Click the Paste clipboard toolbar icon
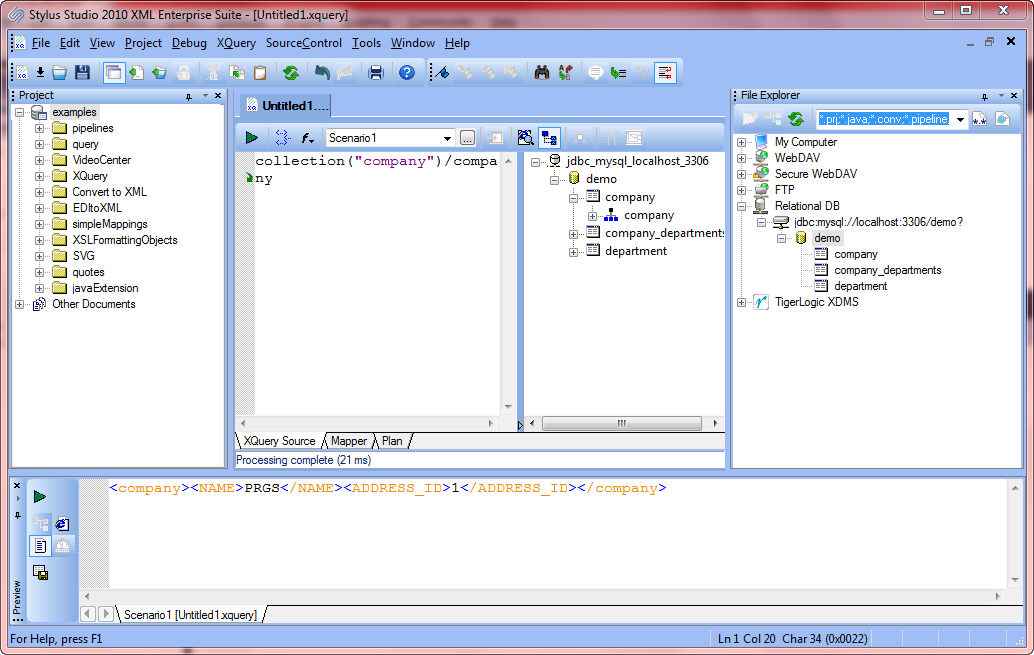The image size is (1034, 655). pyautogui.click(x=260, y=73)
